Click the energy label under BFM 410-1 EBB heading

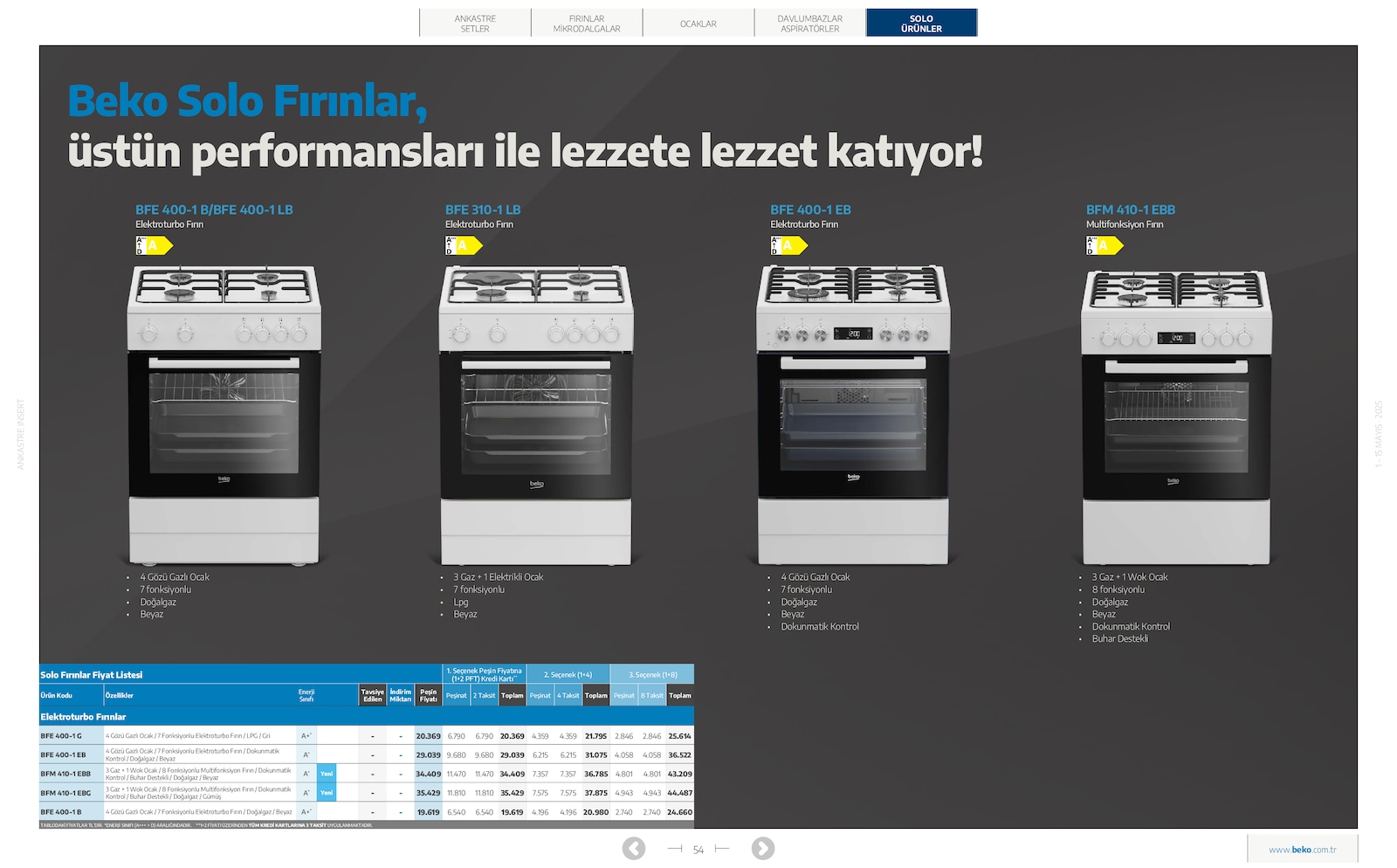pyautogui.click(x=1105, y=245)
